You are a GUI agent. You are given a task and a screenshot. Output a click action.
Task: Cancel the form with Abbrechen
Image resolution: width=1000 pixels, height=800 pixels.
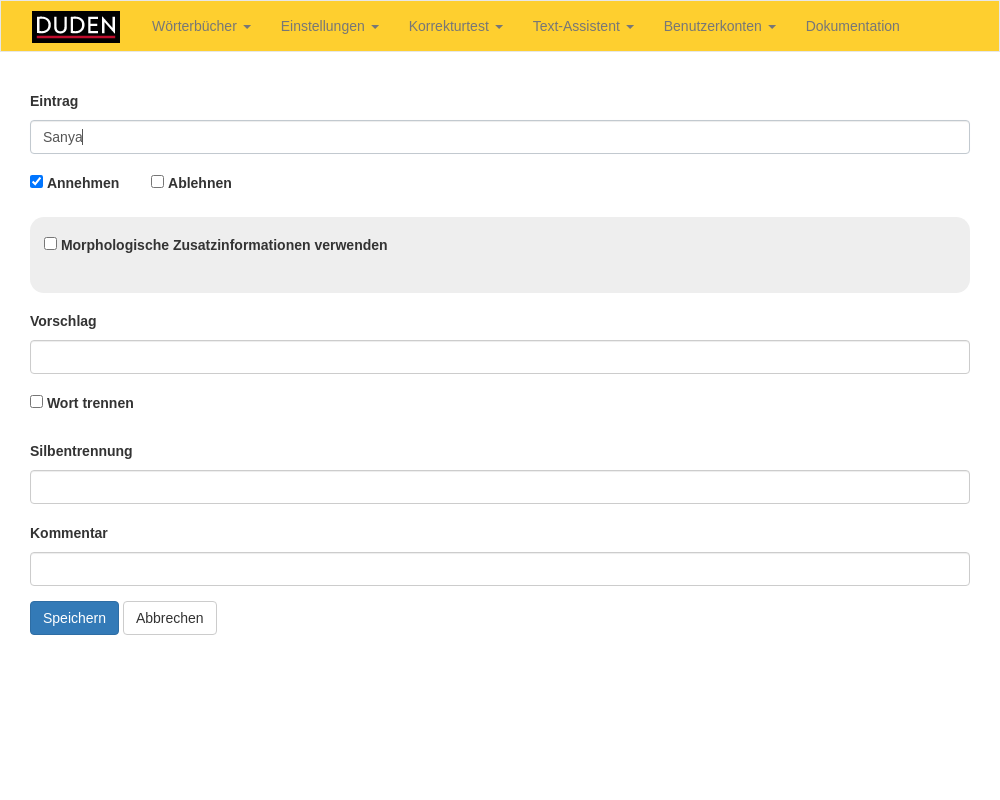169,618
